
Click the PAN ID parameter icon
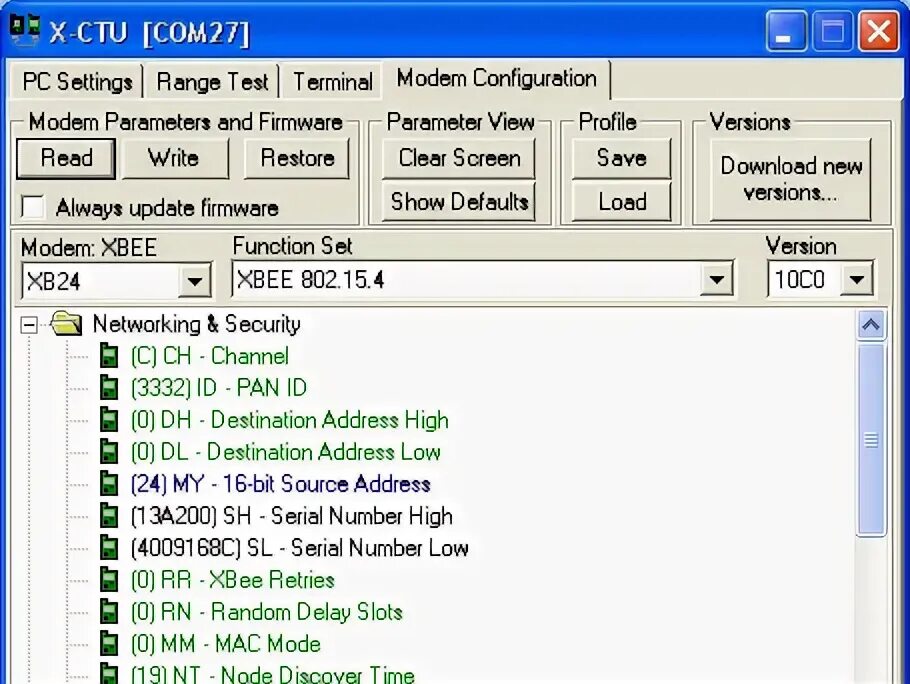[109, 388]
